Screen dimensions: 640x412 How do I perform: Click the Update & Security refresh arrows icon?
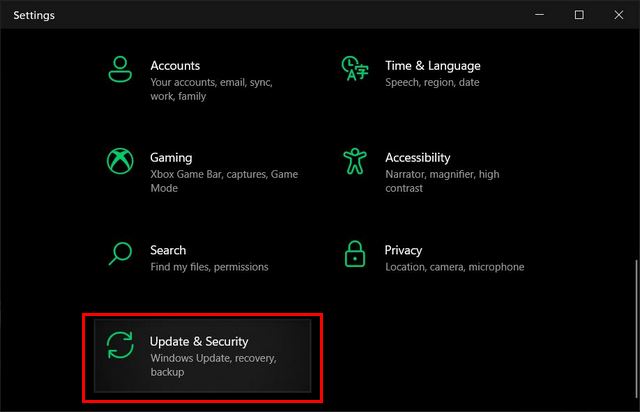(120, 345)
